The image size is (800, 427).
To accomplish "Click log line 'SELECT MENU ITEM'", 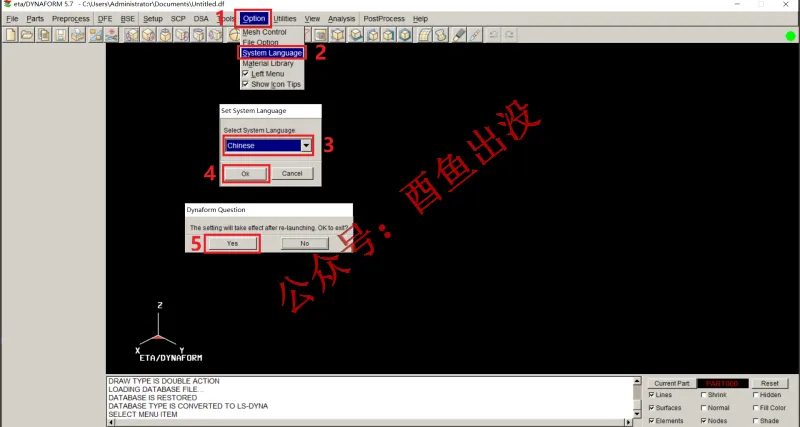I will click(x=143, y=414).
